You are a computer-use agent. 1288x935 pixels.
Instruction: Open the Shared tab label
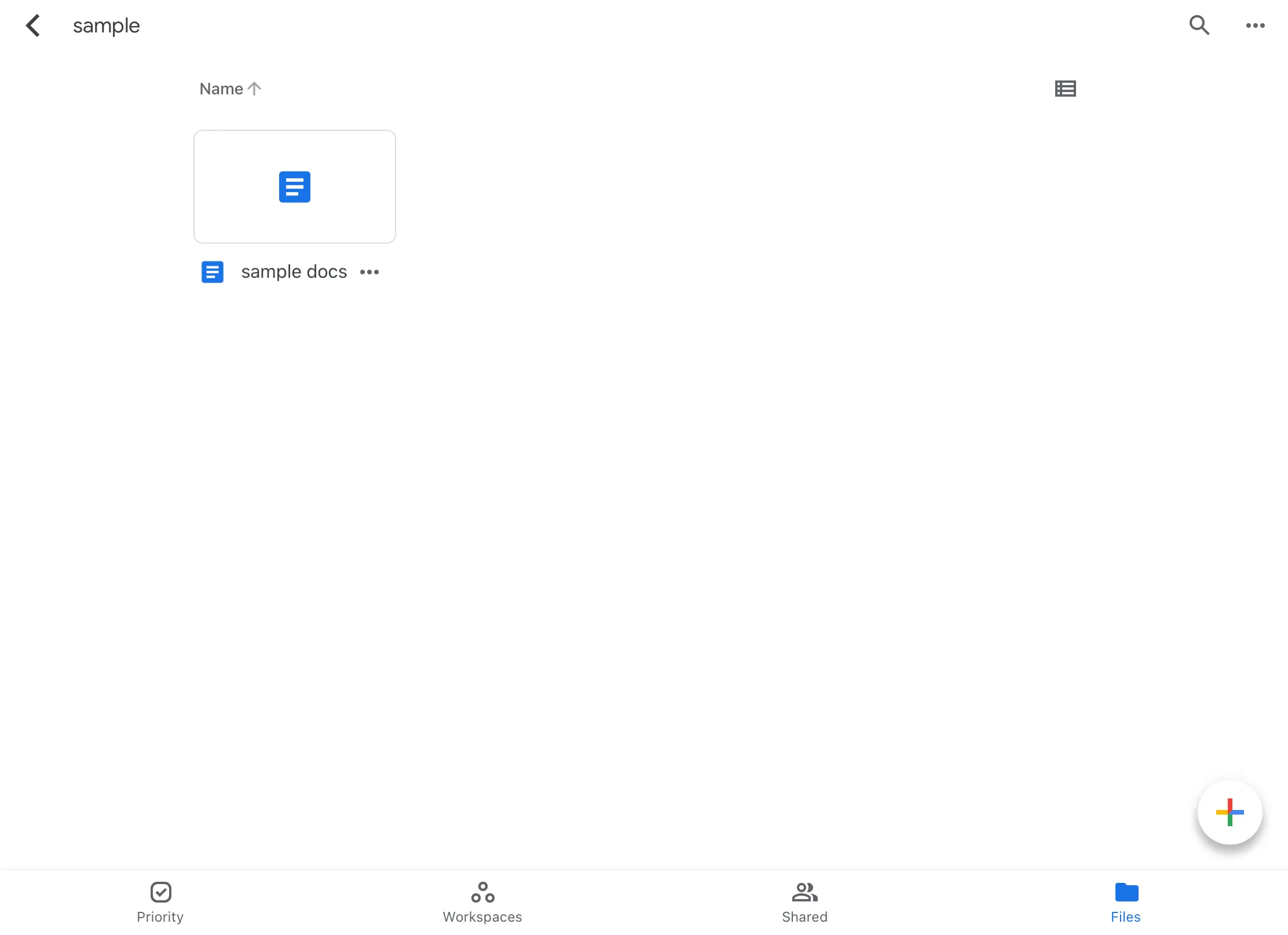(x=804, y=916)
